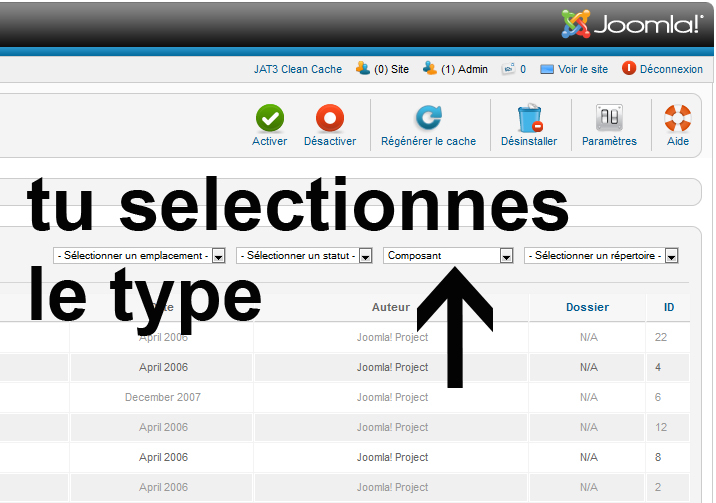Open the Aide lifebuoy icon
Viewport: 716px width, 503px height.
[x=677, y=119]
